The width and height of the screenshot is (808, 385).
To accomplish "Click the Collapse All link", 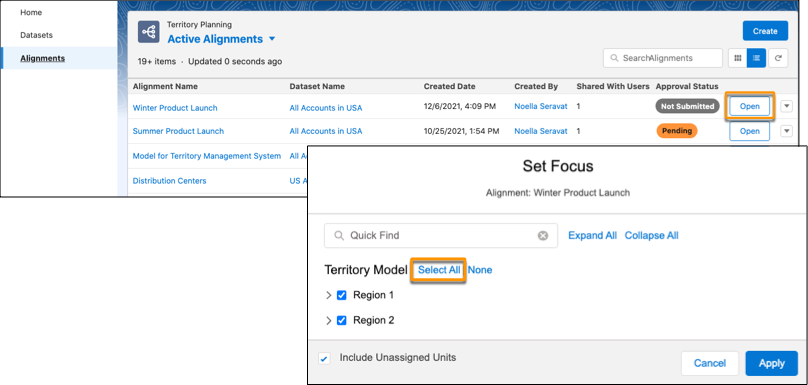I will click(651, 236).
